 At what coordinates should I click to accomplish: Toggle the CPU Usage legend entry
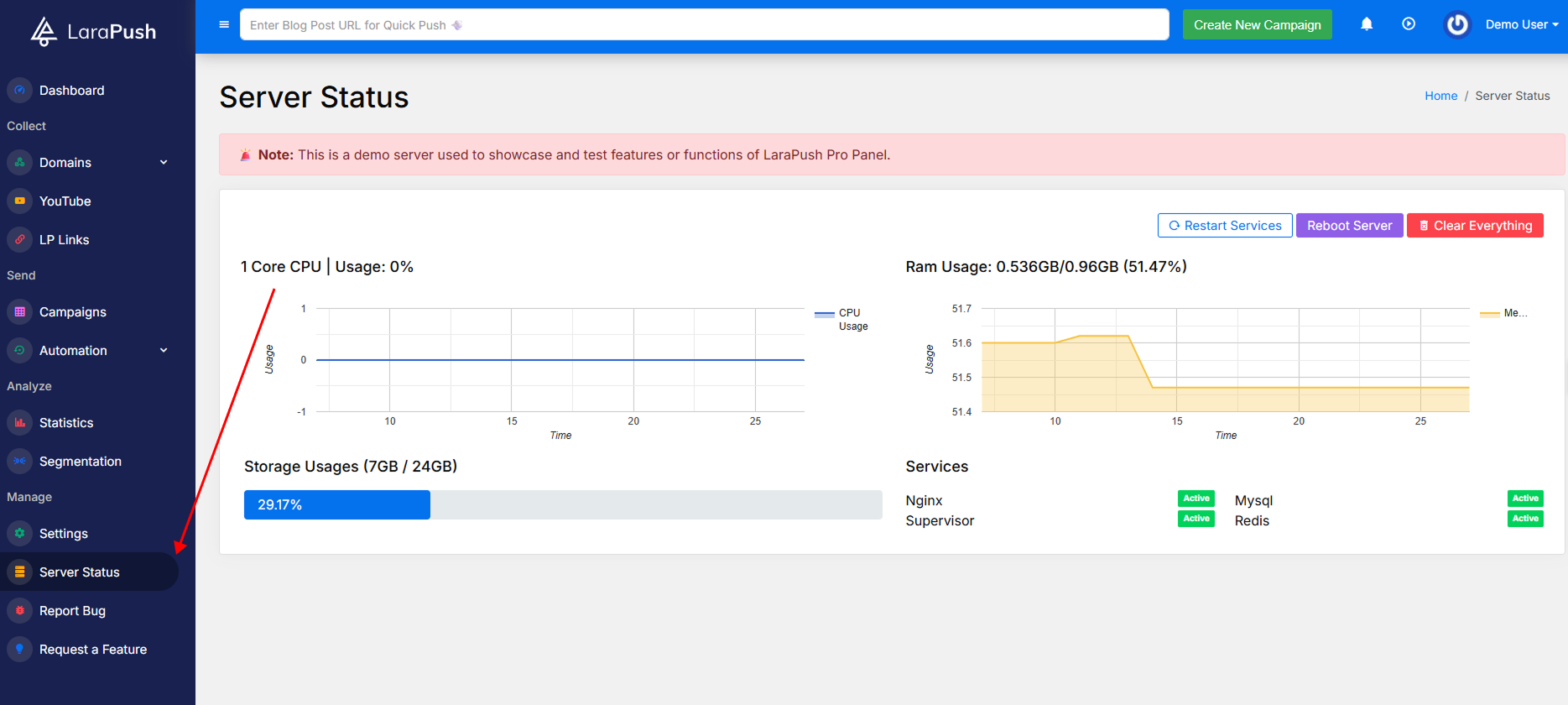pyautogui.click(x=841, y=319)
